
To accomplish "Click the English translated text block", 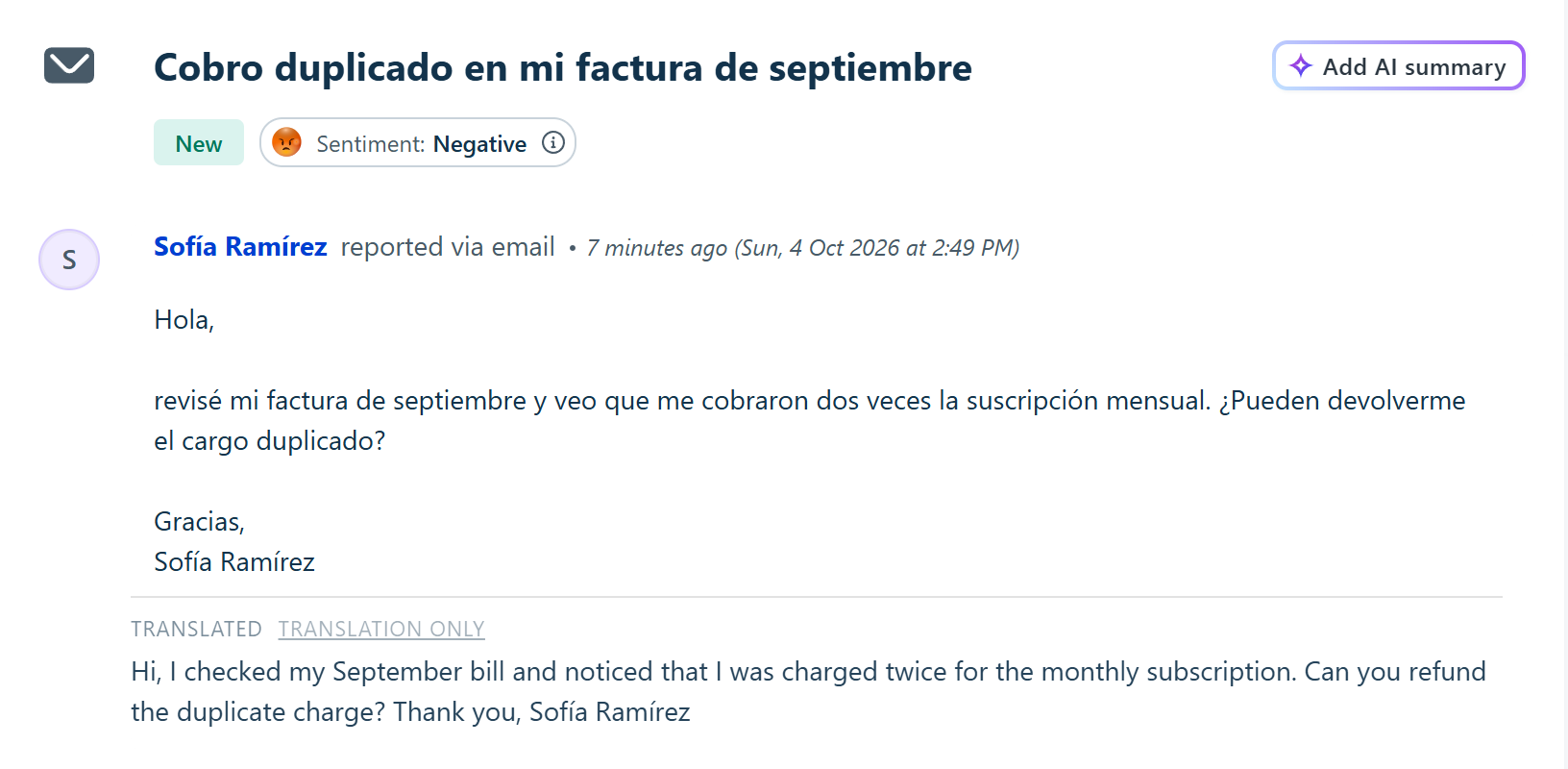I will tap(809, 691).
